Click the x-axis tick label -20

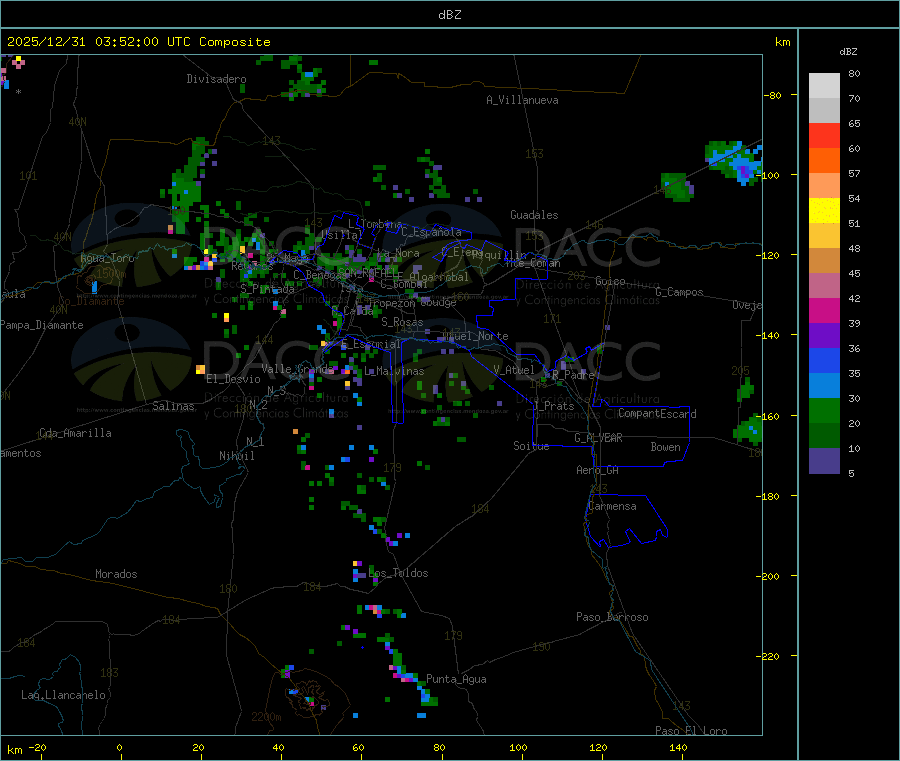tap(37, 747)
